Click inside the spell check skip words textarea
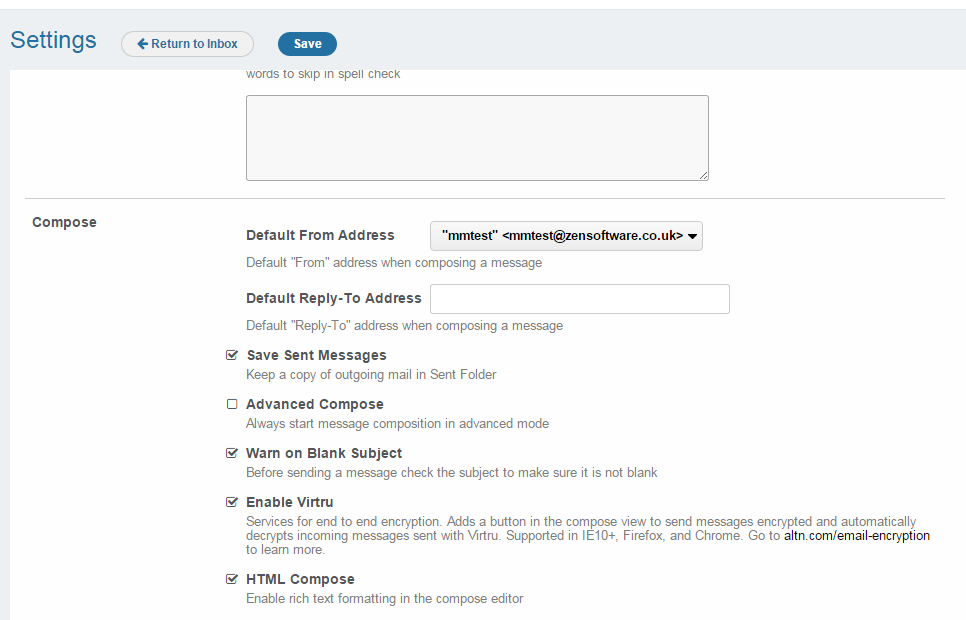The height and width of the screenshot is (620, 966). point(477,138)
